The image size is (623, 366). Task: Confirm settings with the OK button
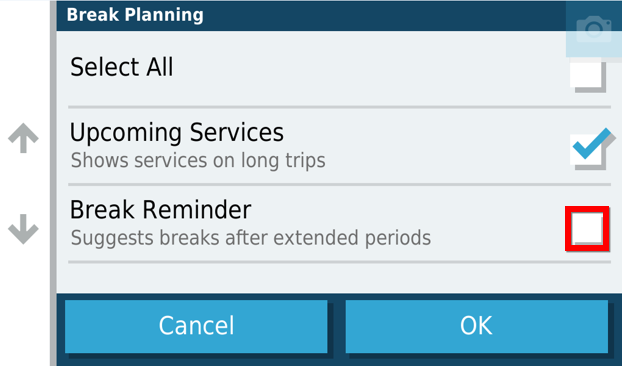click(476, 326)
